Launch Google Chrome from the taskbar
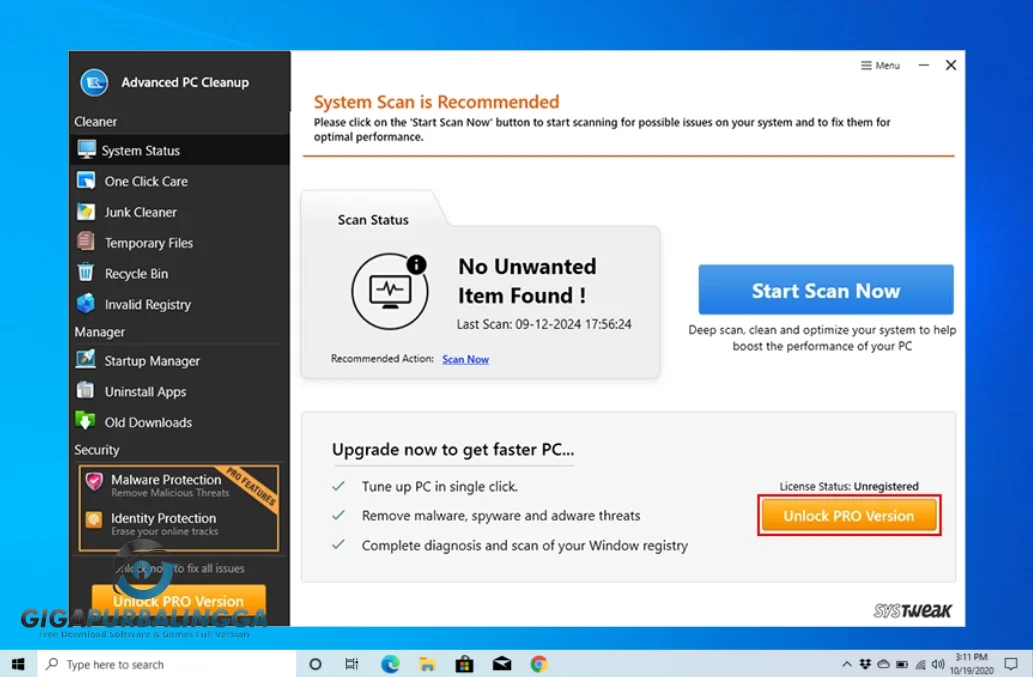Viewport: 1033px width, 677px height. click(539, 664)
